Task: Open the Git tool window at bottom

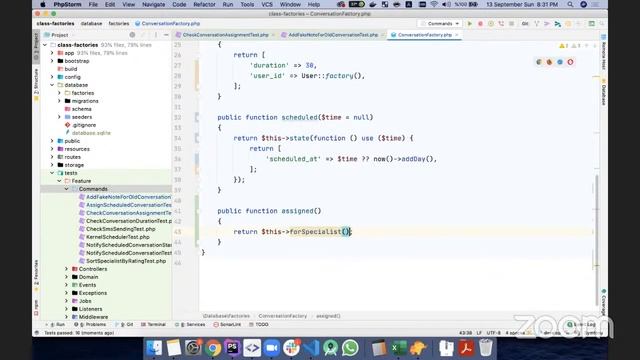Action: click(125, 324)
